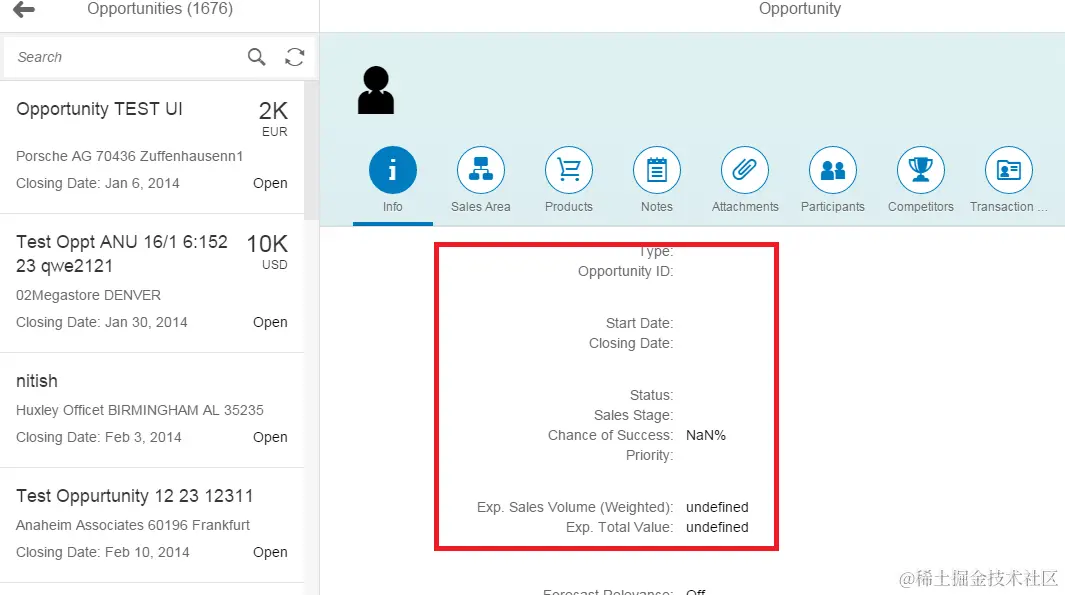Select the Attachments tab label
Viewport: 1065px width, 595px height.
pos(745,206)
